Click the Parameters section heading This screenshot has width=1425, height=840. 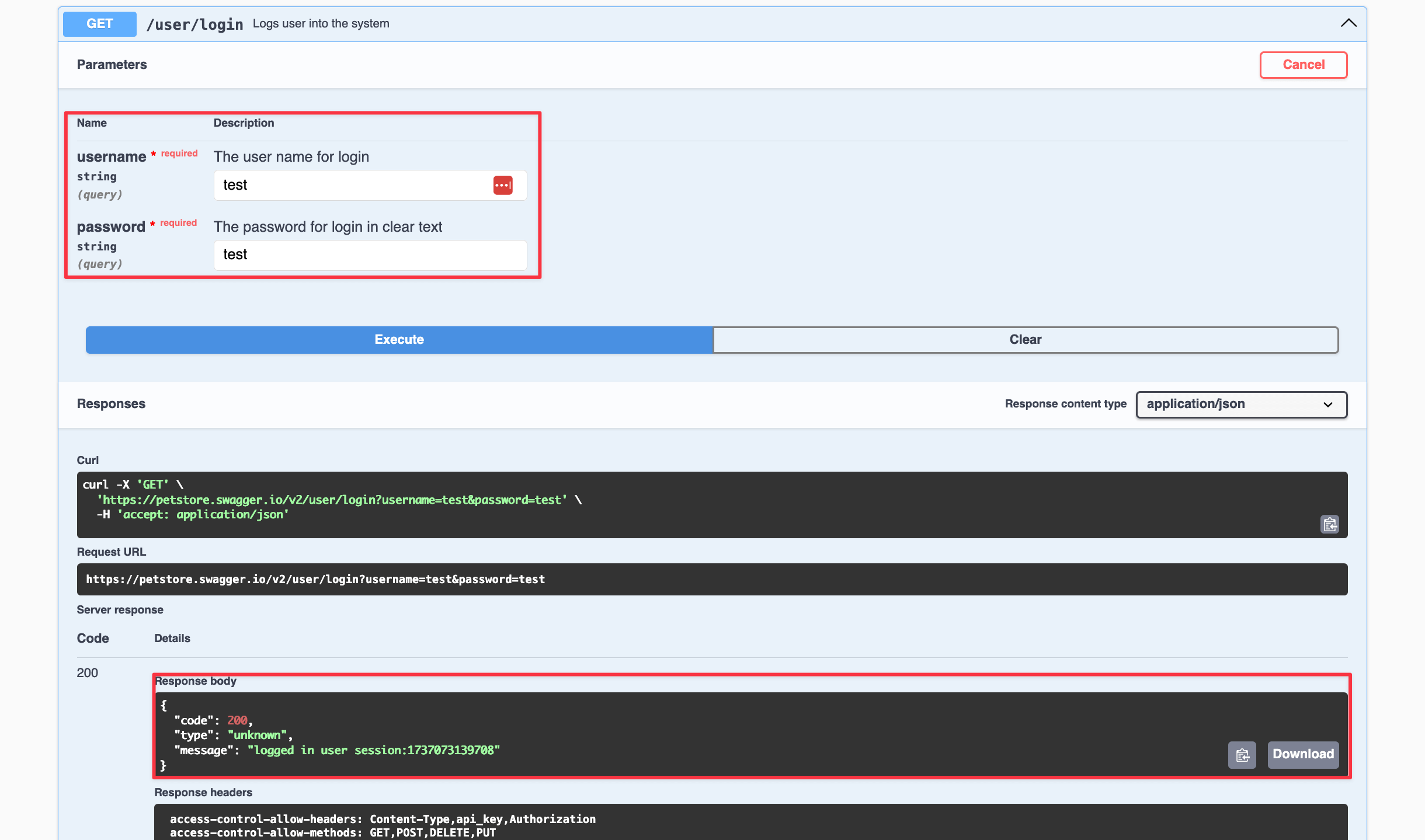[x=112, y=64]
